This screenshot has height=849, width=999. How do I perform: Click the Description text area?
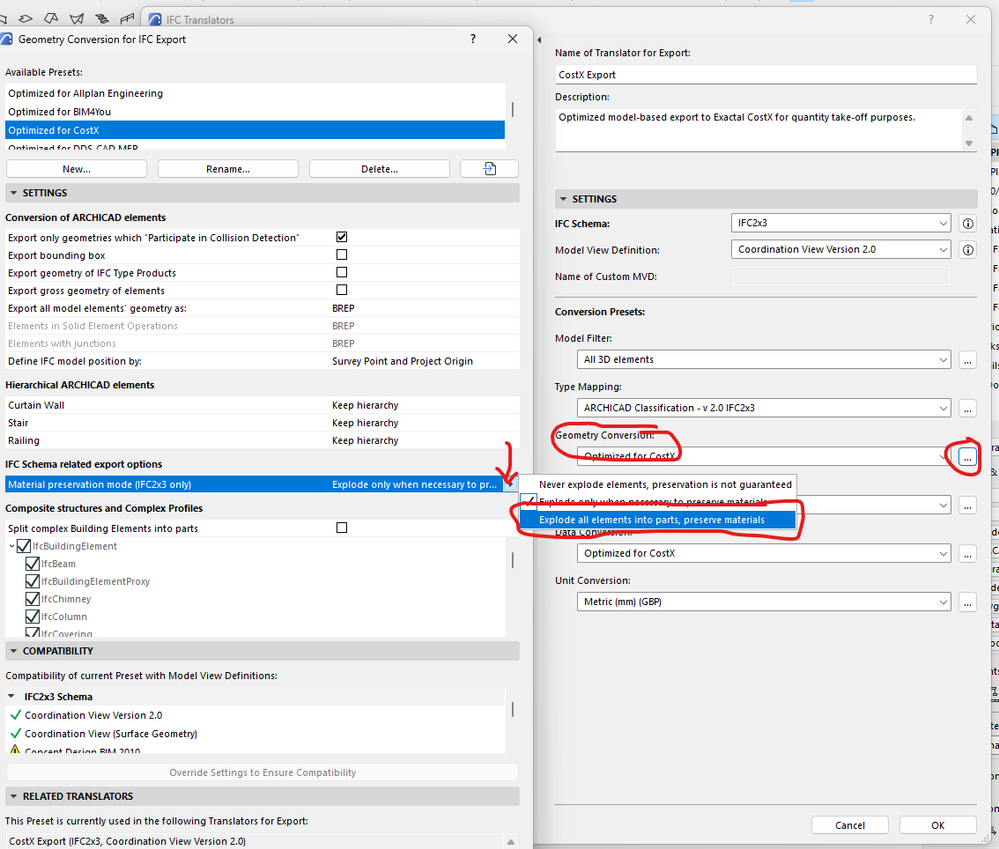click(x=758, y=130)
